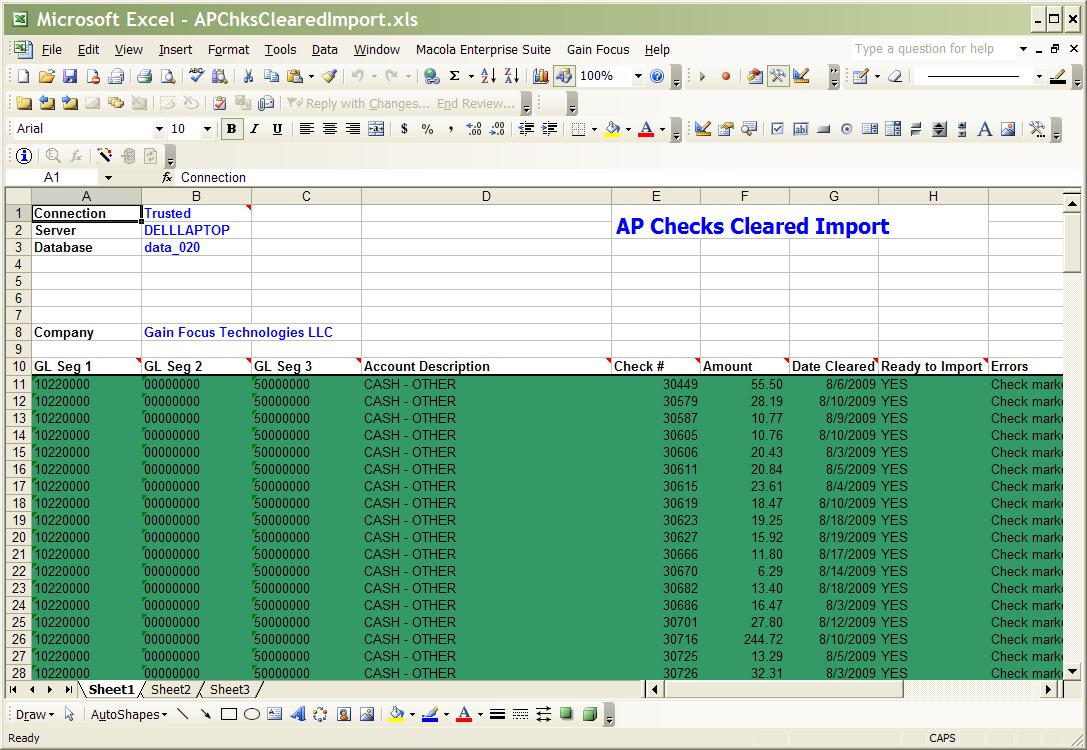Click the blue info circle icon

click(24, 156)
